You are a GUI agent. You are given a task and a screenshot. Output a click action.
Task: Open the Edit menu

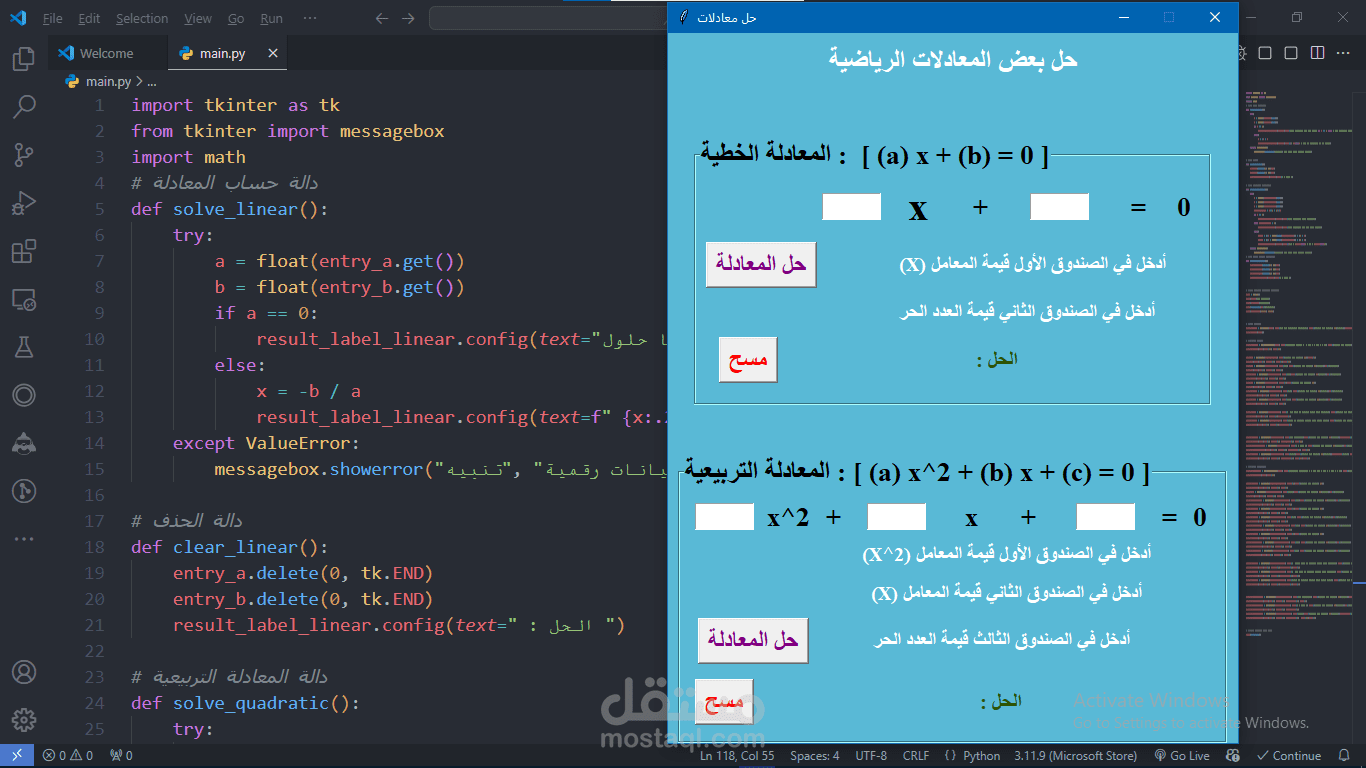[x=89, y=18]
